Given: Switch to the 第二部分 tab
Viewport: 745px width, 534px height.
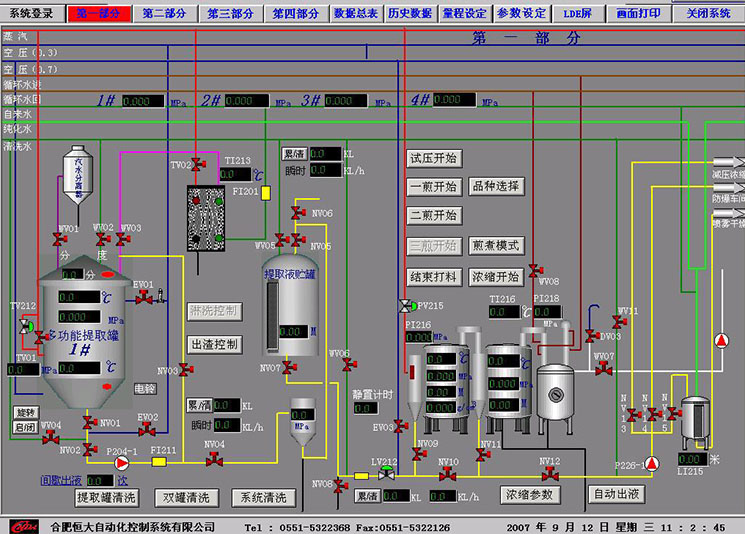Looking at the screenshot, I should click(x=164, y=13).
